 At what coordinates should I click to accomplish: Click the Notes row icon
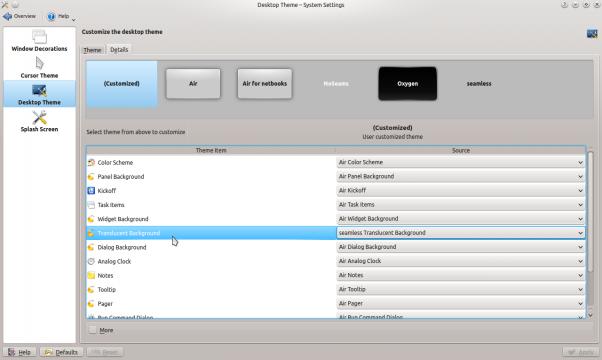point(91,276)
